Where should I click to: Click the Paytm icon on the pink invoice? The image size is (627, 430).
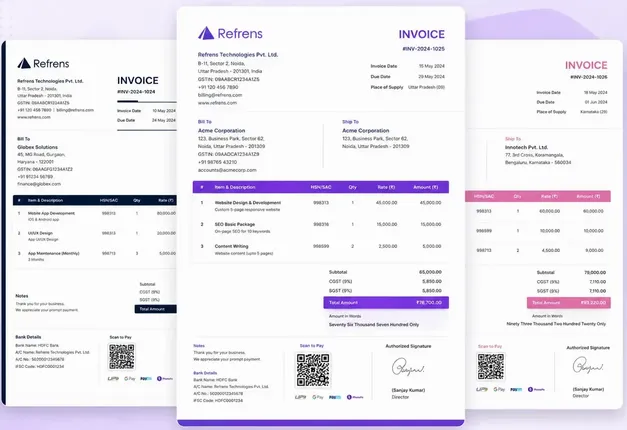[516, 389]
